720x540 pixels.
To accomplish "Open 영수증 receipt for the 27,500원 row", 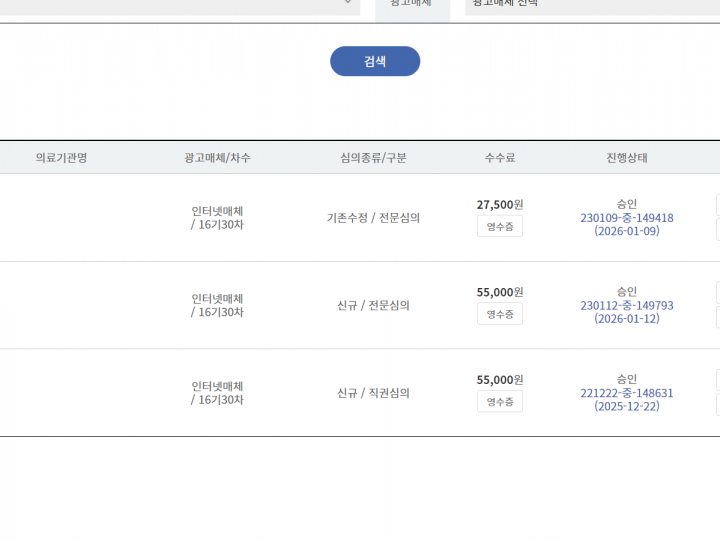I will [499, 226].
